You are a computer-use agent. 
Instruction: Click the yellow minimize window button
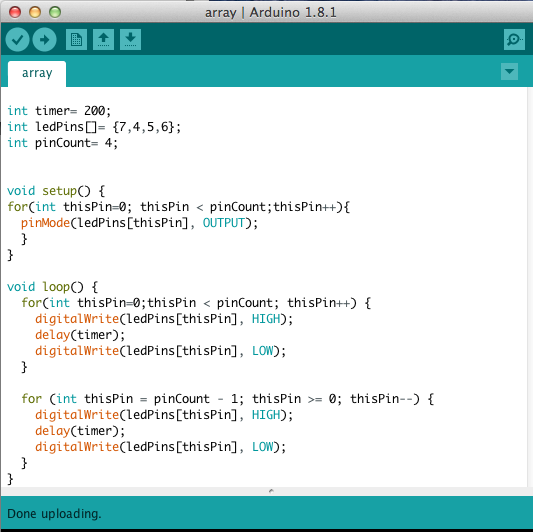coord(35,12)
